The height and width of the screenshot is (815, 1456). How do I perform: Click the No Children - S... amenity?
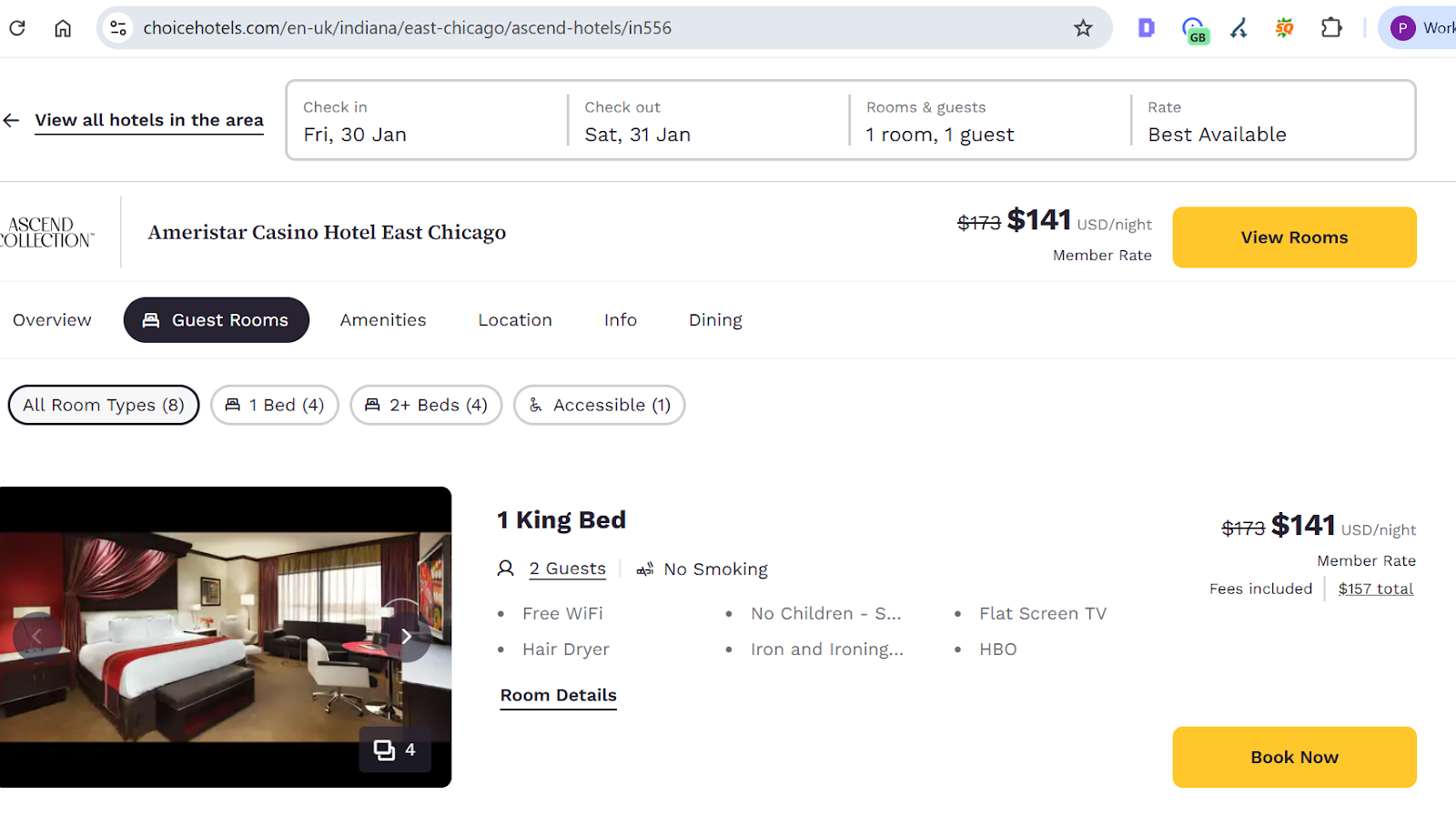tap(826, 613)
